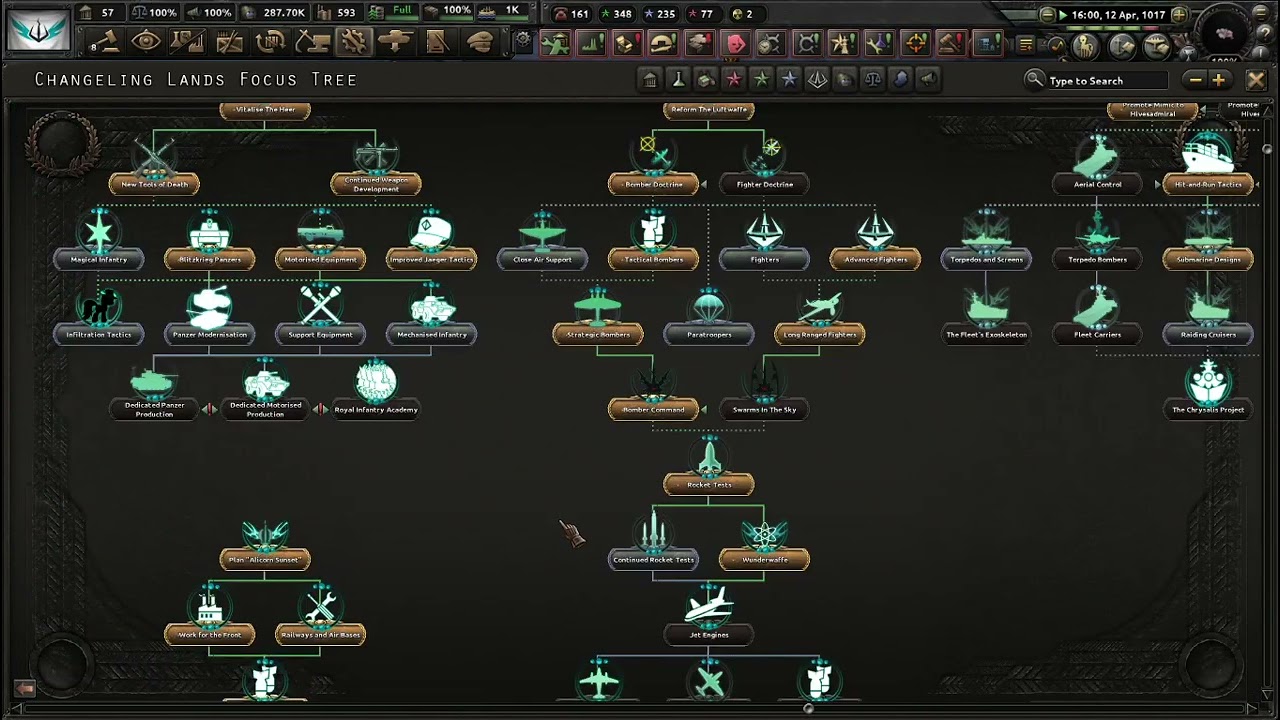Toggle pause using the green play arrow

point(1063,15)
